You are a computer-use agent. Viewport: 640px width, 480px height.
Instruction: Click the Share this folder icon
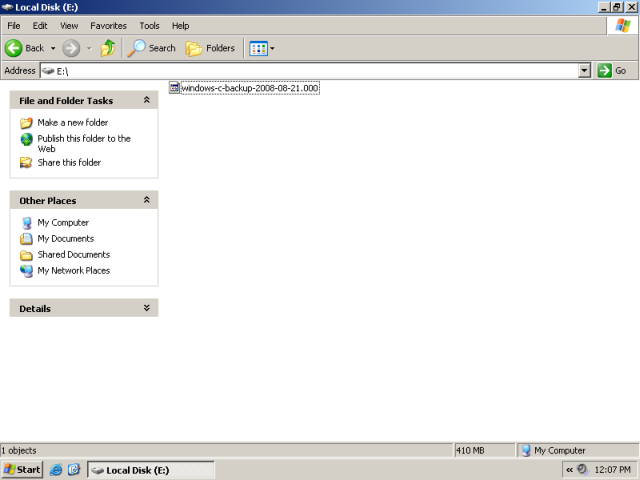26,162
